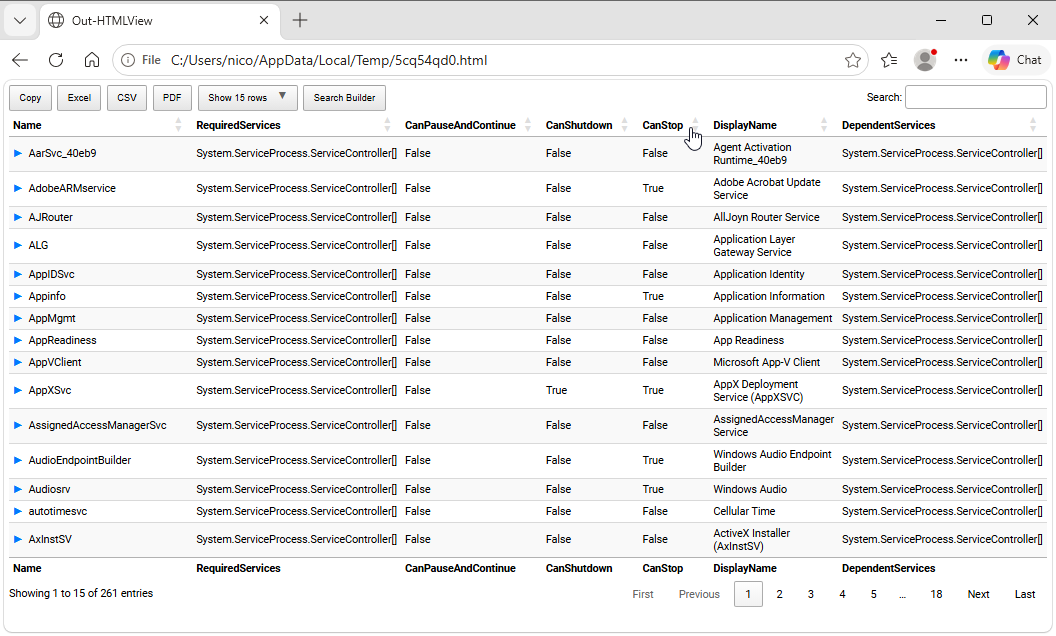Screen dimensions: 1056x636
Task: Sort by RequiredServices column header
Action: (x=294, y=125)
